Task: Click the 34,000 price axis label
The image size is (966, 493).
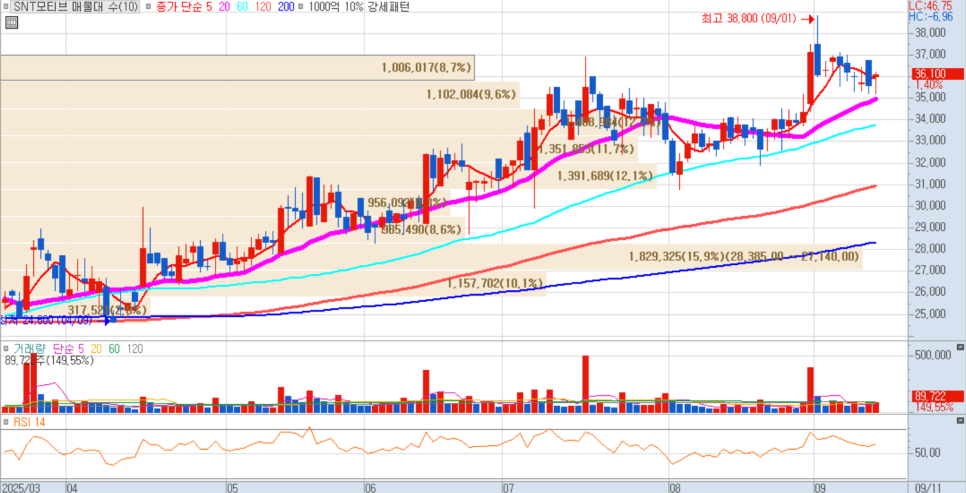Action: point(930,119)
